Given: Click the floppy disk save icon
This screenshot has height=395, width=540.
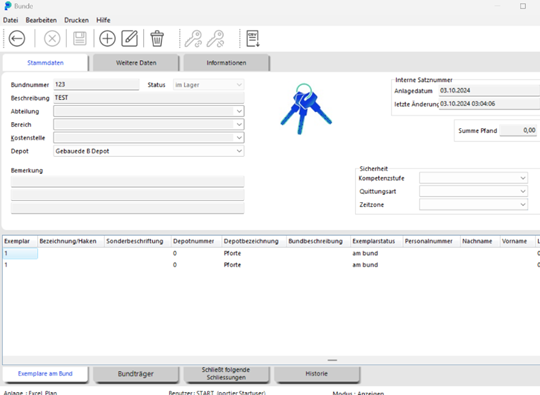Looking at the screenshot, I should pyautogui.click(x=80, y=38).
